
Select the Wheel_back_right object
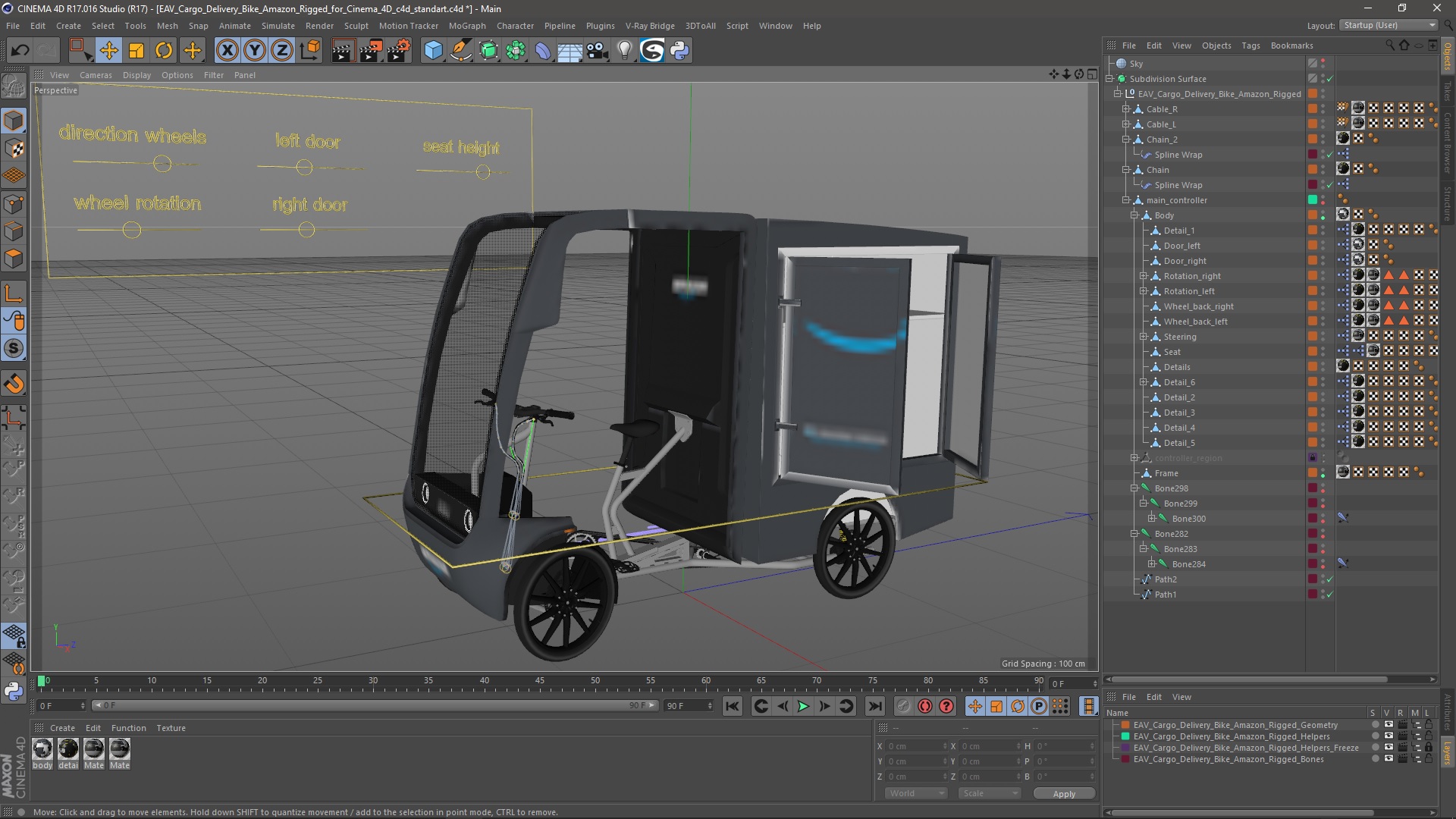(1198, 306)
